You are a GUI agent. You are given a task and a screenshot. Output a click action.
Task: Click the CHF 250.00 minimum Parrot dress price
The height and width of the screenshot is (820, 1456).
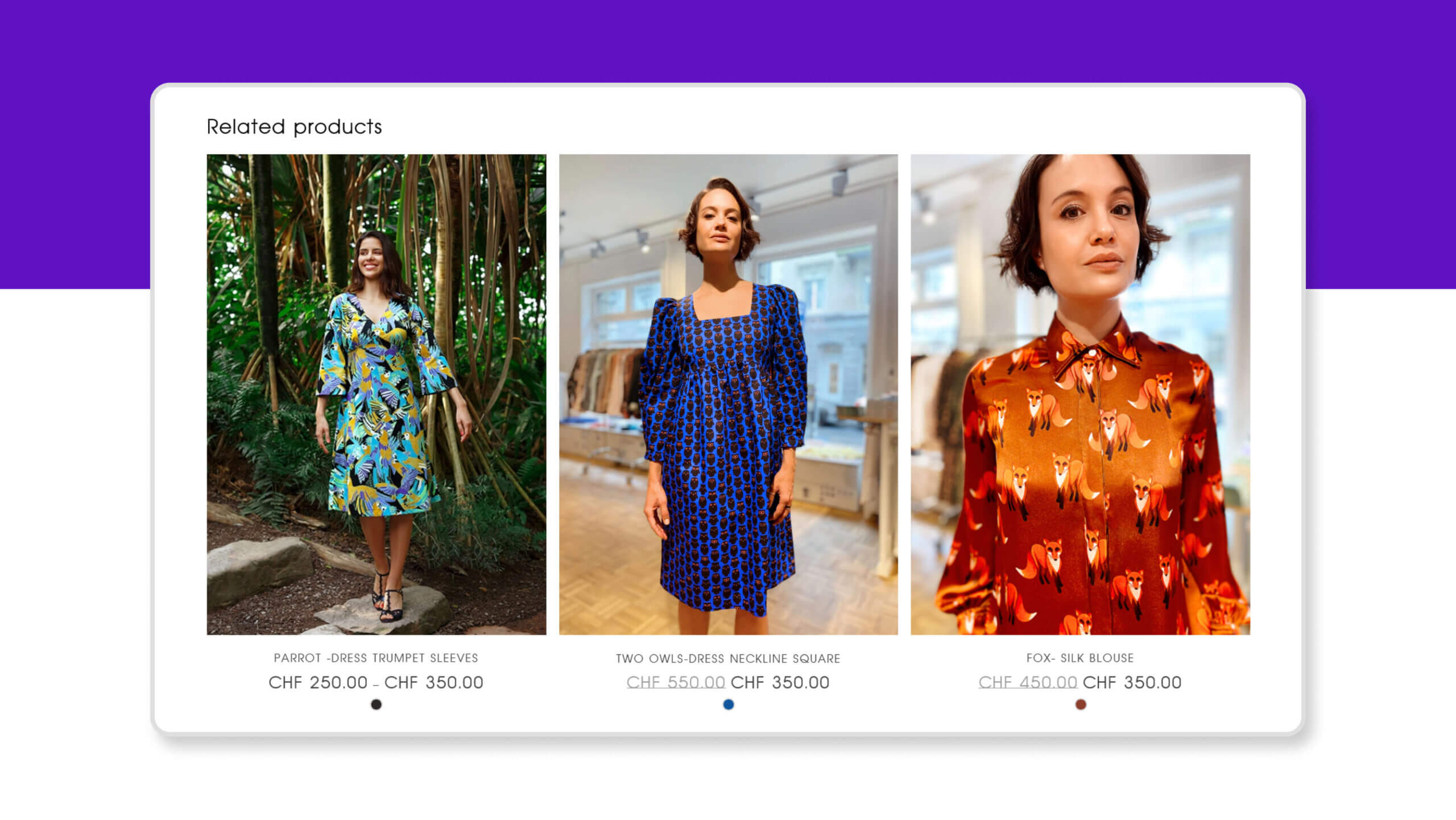tap(318, 682)
